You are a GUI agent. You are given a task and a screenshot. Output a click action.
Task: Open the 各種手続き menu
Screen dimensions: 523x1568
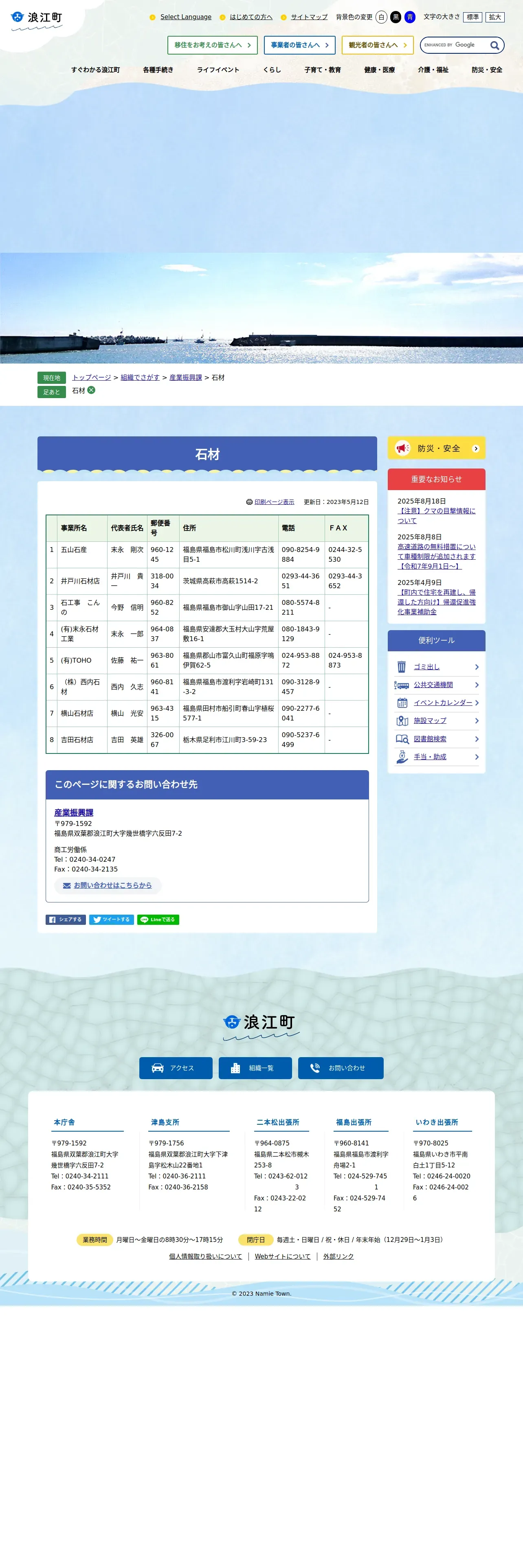pyautogui.click(x=158, y=70)
